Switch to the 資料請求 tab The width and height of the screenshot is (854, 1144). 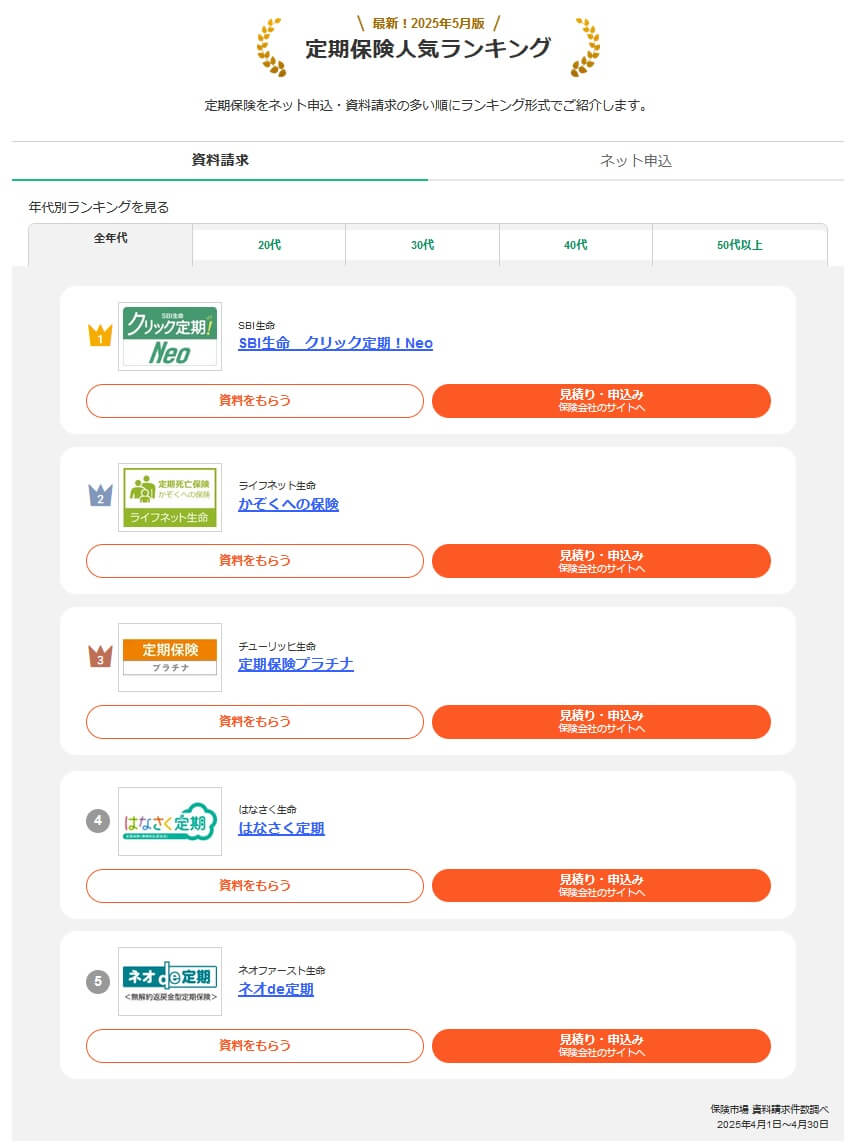pos(220,161)
